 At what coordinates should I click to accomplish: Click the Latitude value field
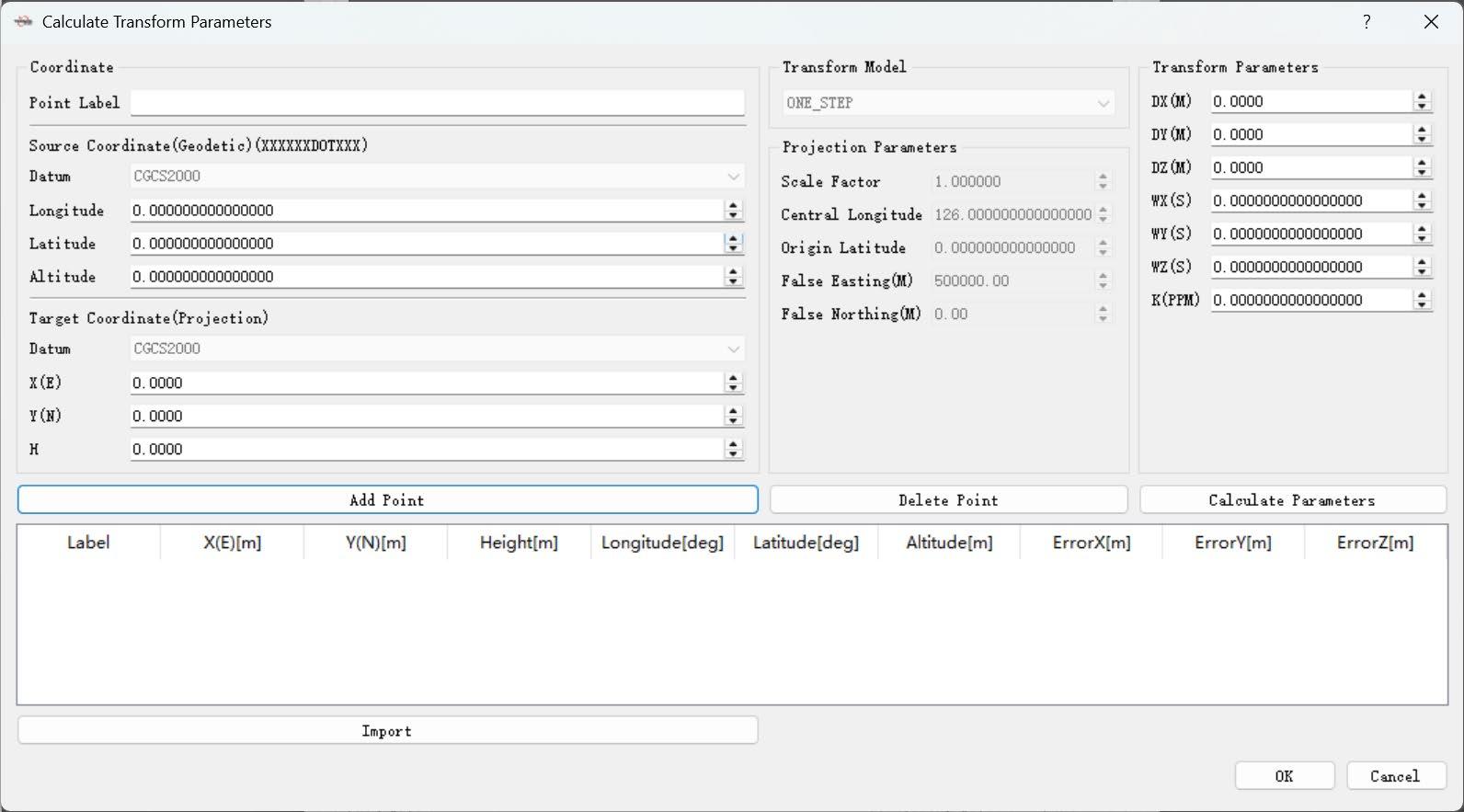(x=427, y=244)
